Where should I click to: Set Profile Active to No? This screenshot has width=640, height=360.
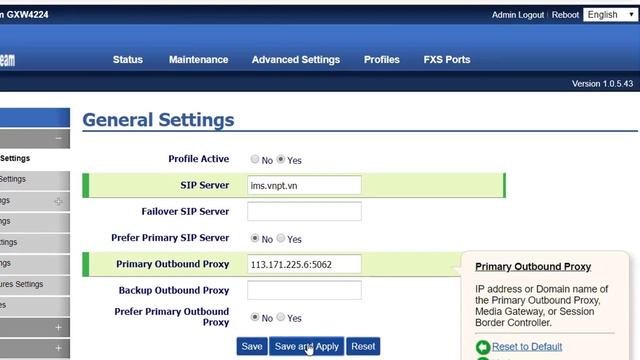[255, 159]
